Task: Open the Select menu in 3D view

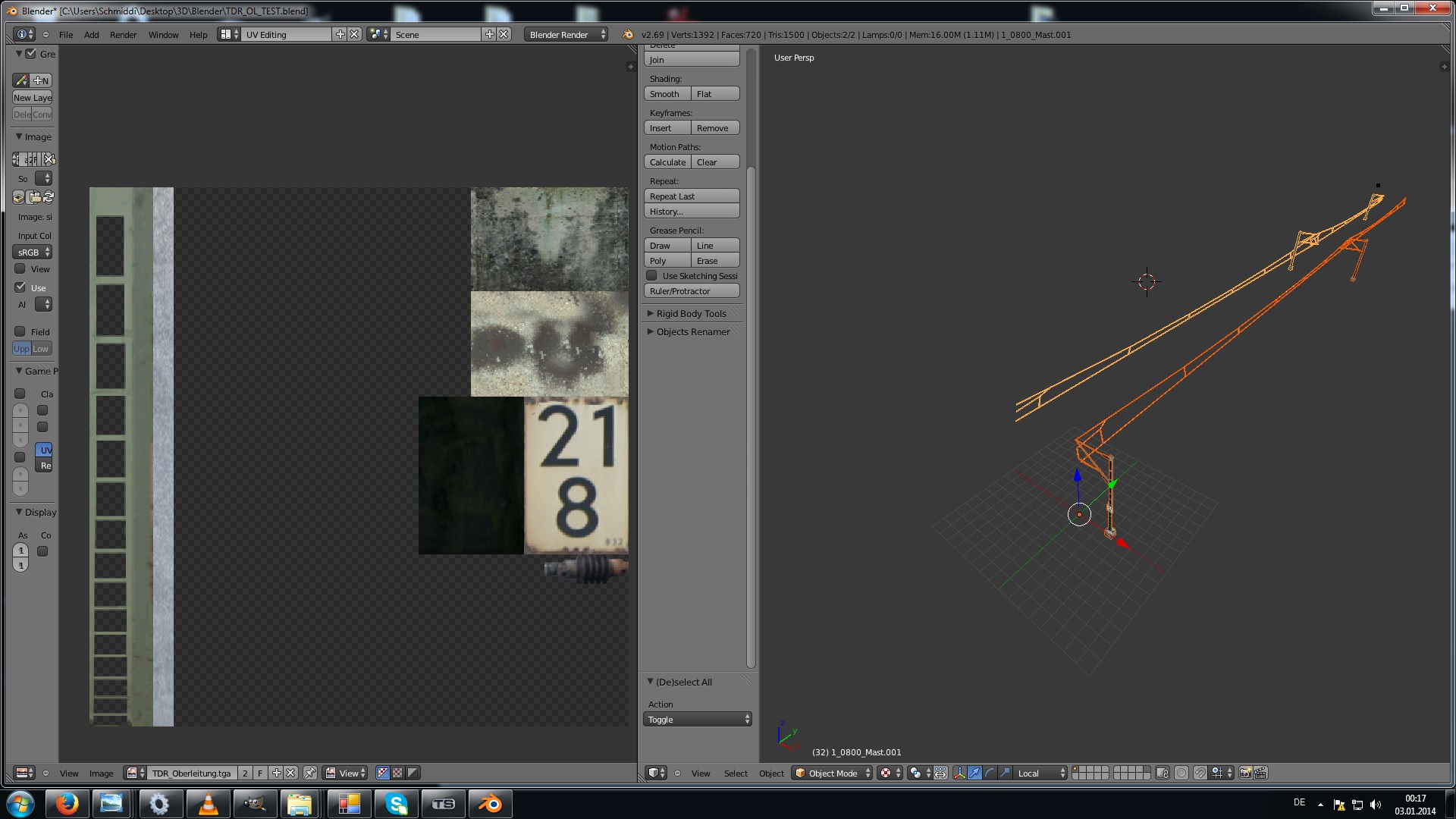Action: (735, 773)
